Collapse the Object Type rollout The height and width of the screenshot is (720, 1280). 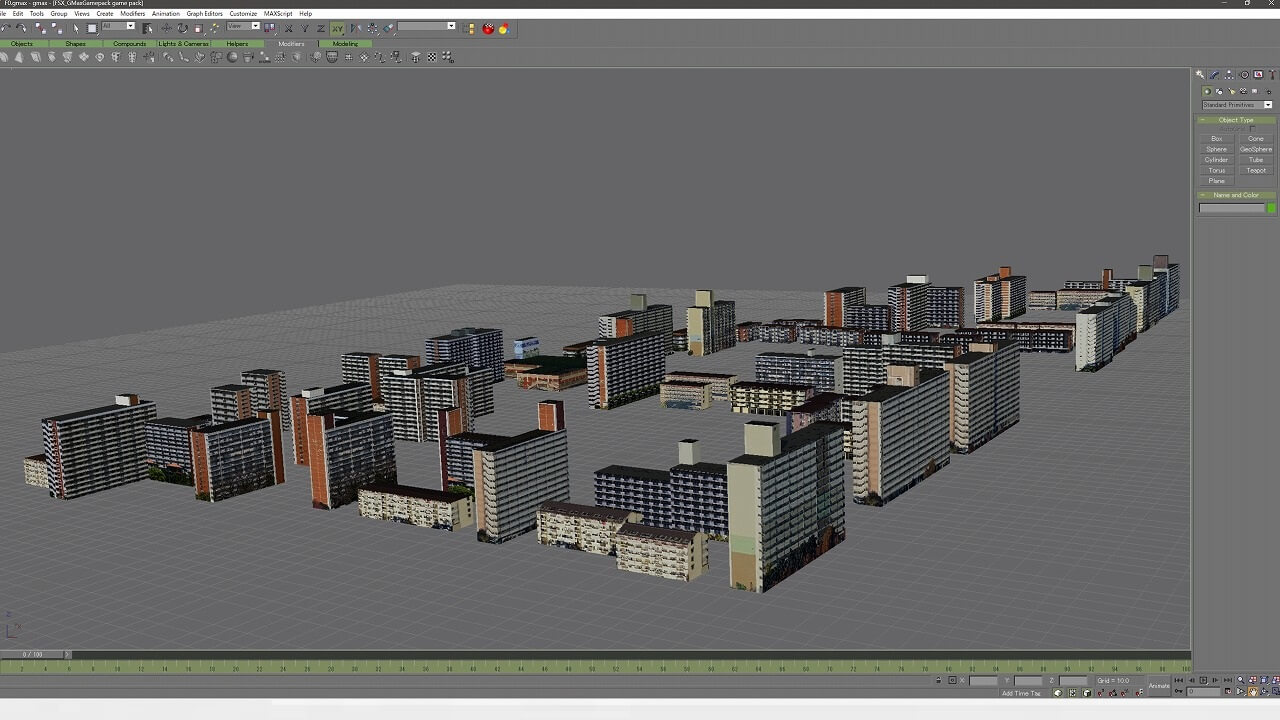pos(1236,120)
